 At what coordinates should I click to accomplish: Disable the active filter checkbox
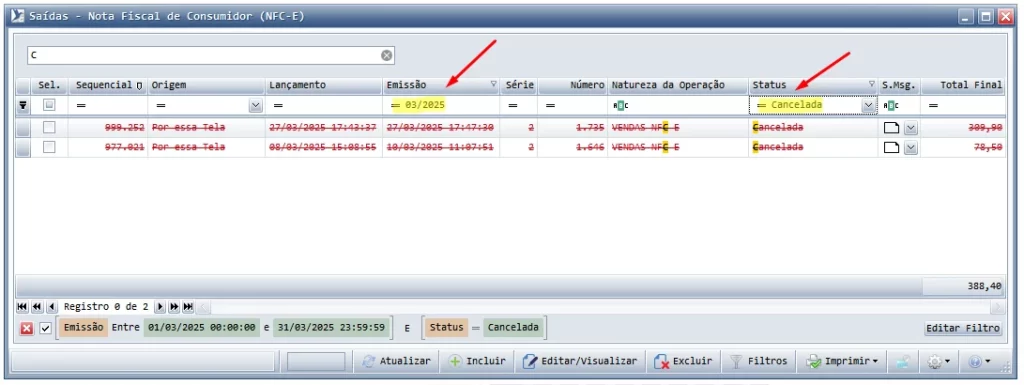pyautogui.click(x=45, y=329)
